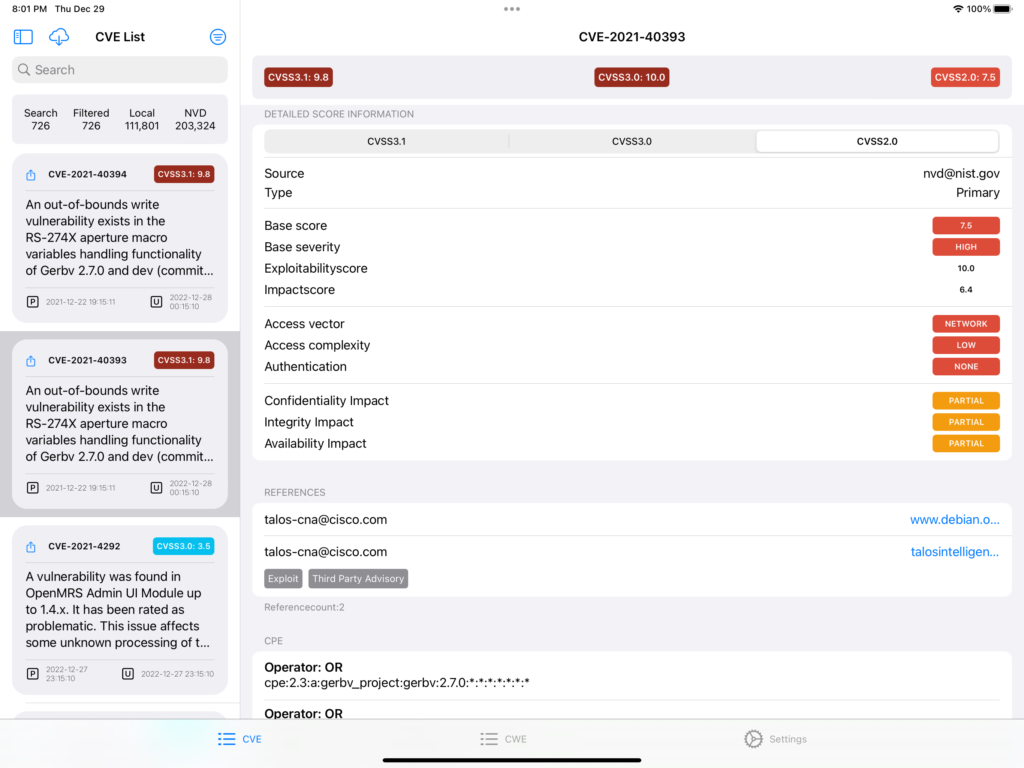Switch to the CVSS3.1 segment
1024x768 pixels.
click(386, 142)
